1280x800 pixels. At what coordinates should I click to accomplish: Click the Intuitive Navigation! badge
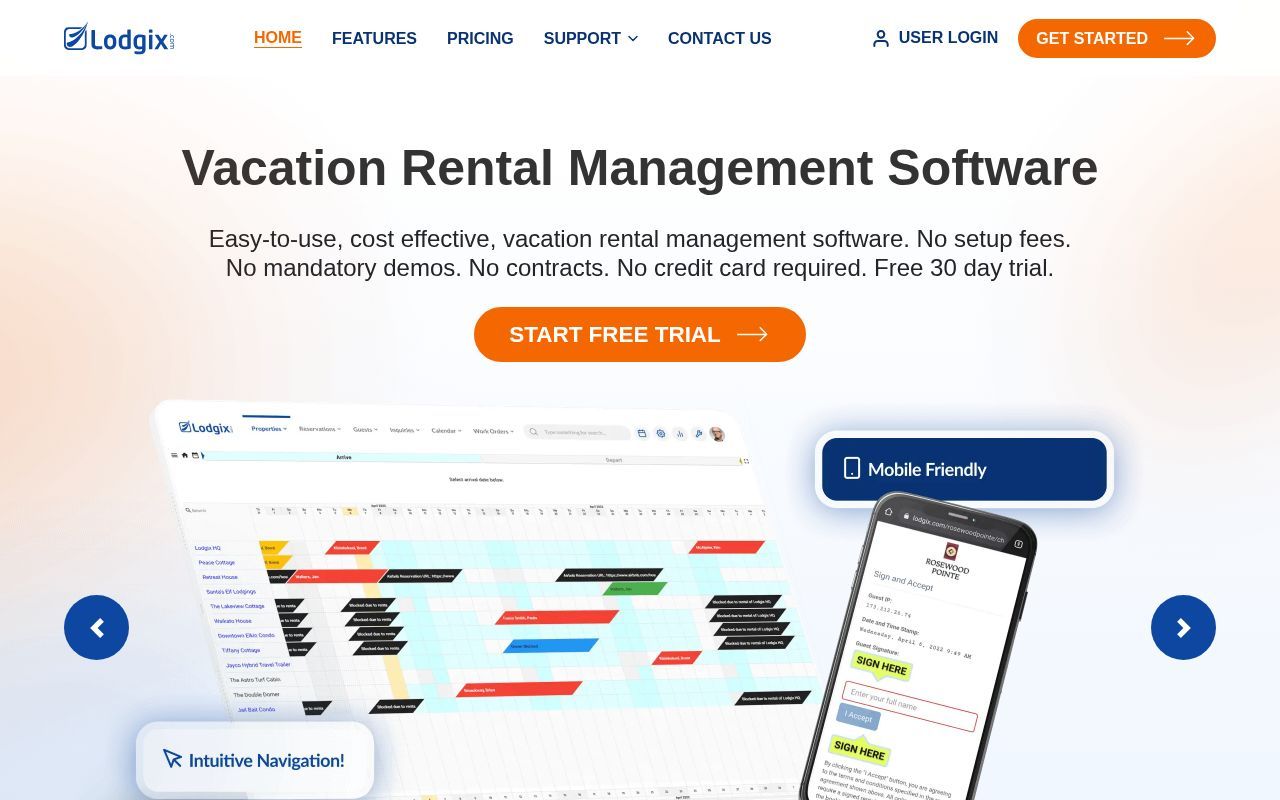click(x=255, y=760)
